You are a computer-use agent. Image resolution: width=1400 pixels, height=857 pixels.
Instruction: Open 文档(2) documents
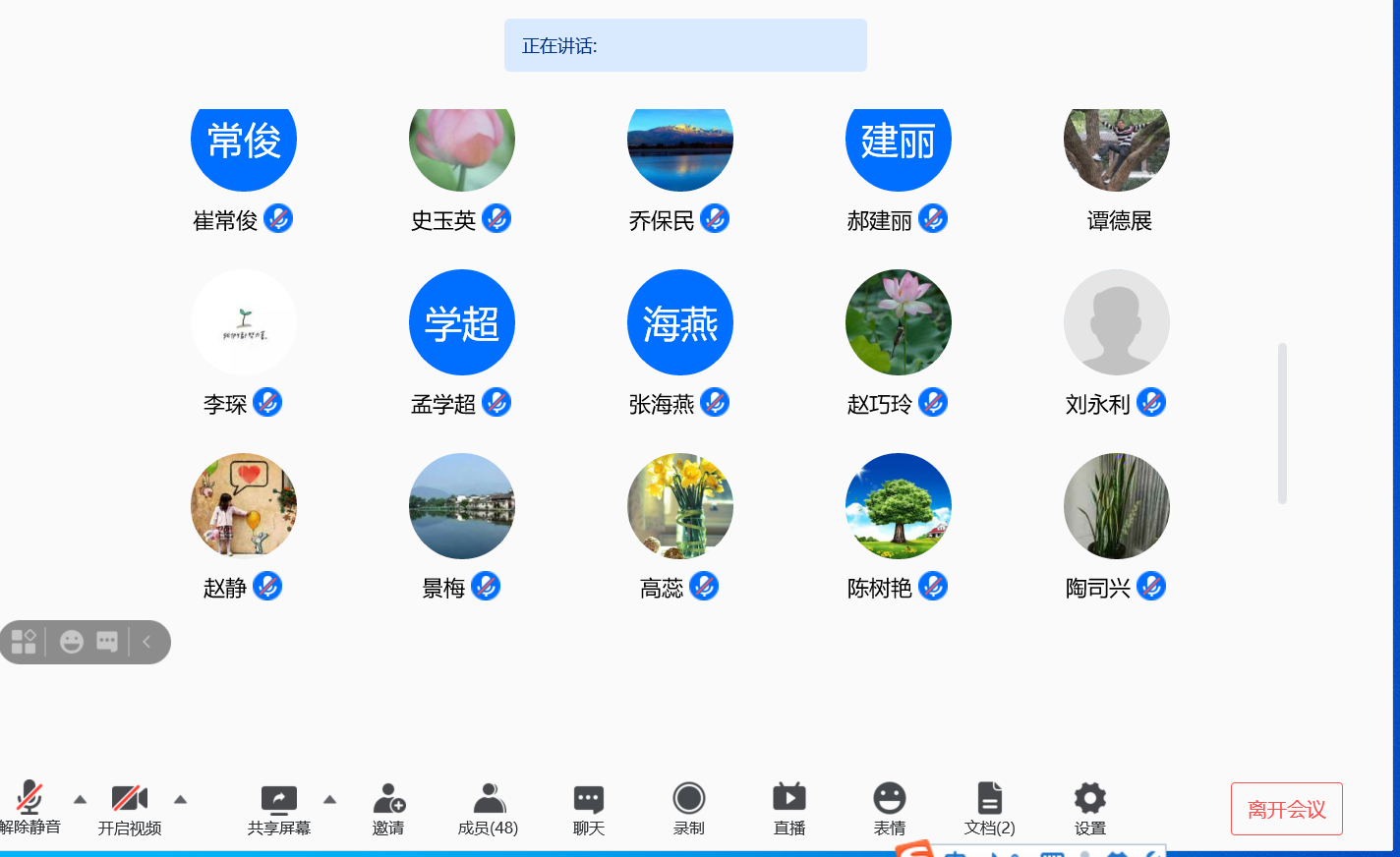[990, 798]
